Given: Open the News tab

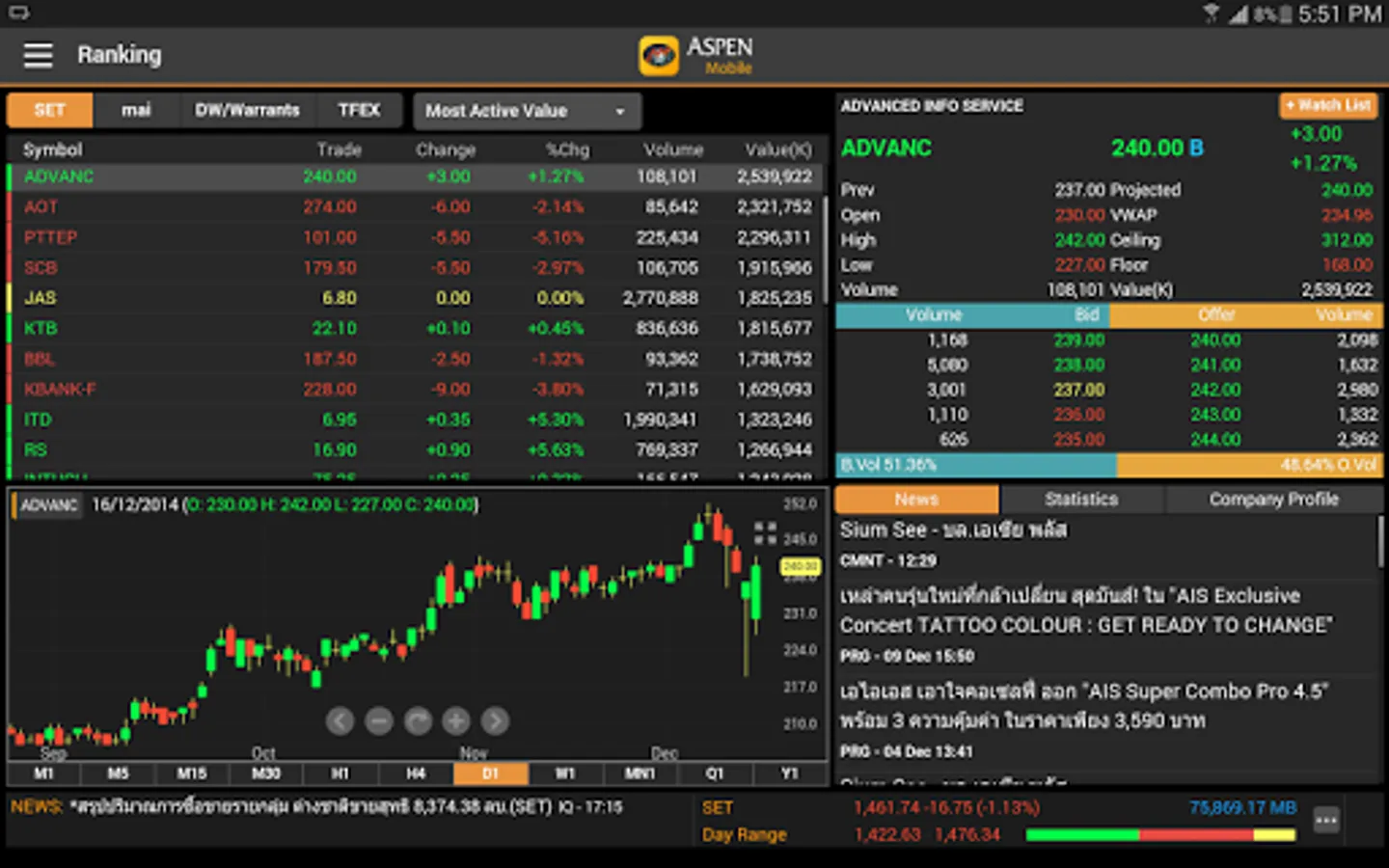Looking at the screenshot, I should pos(916,499).
